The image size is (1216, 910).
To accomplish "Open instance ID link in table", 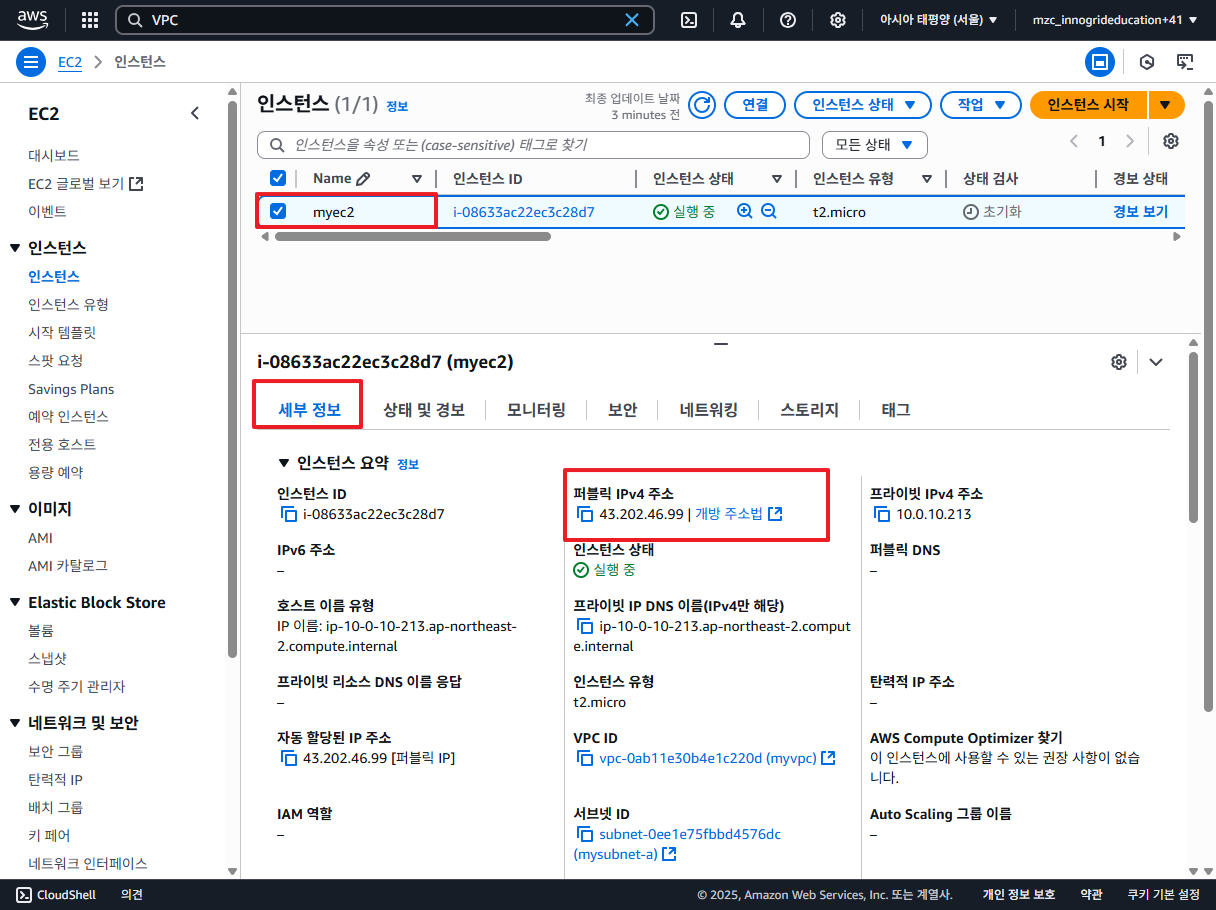I will click(x=524, y=212).
